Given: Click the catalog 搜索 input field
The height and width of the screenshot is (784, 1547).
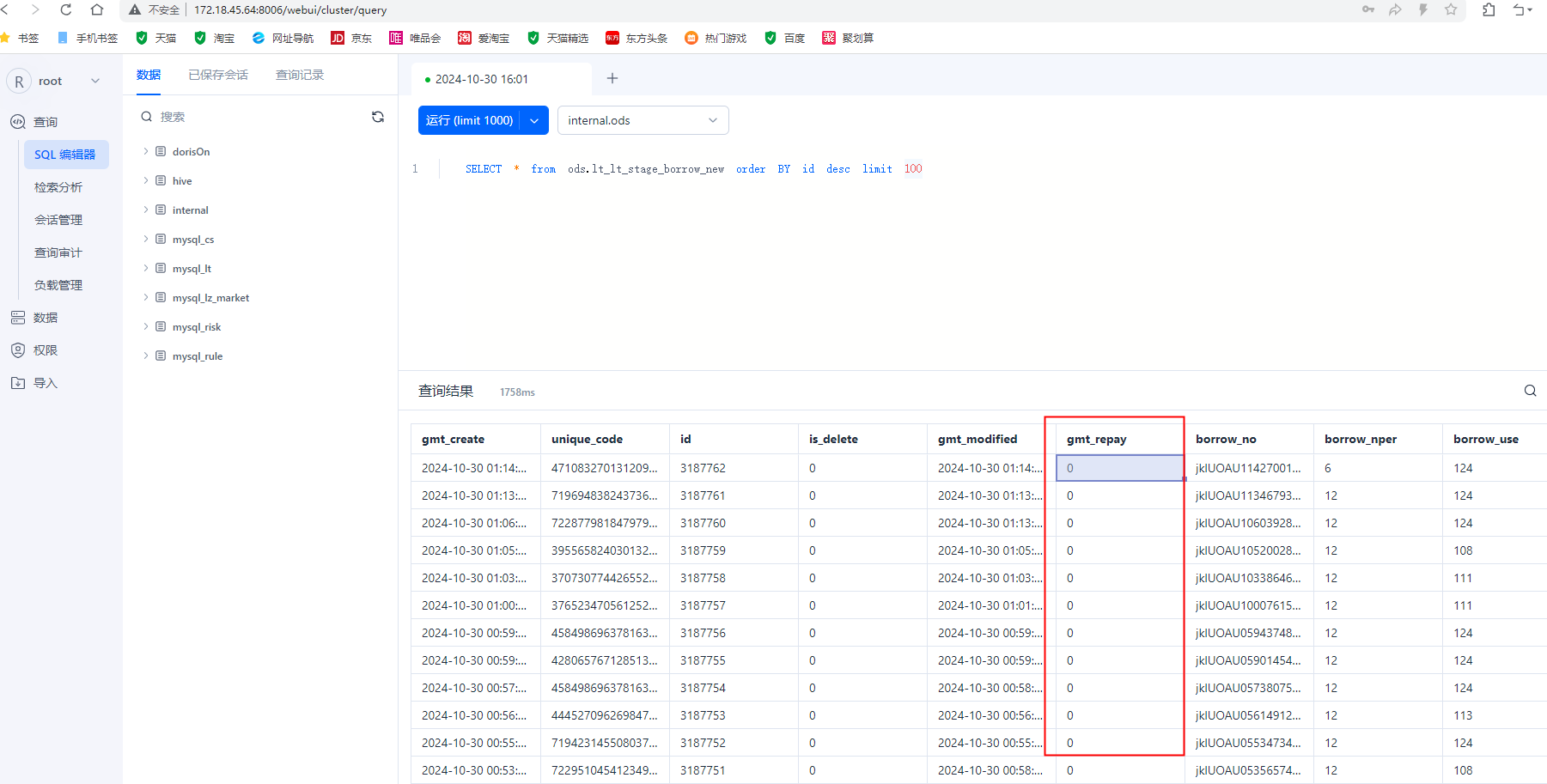Looking at the screenshot, I should (x=253, y=117).
